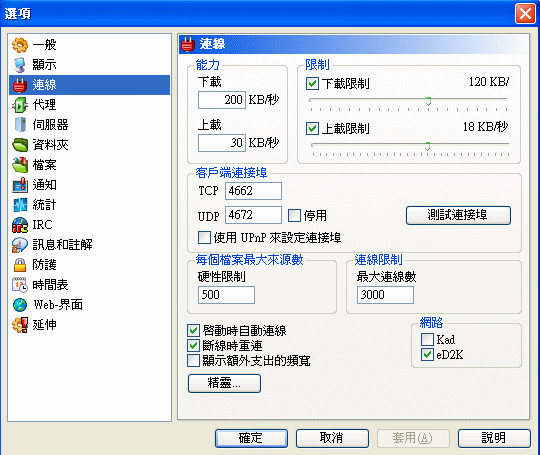Enable the Kad network checkbox
Screen dimensions: 540x455
click(x=427, y=340)
